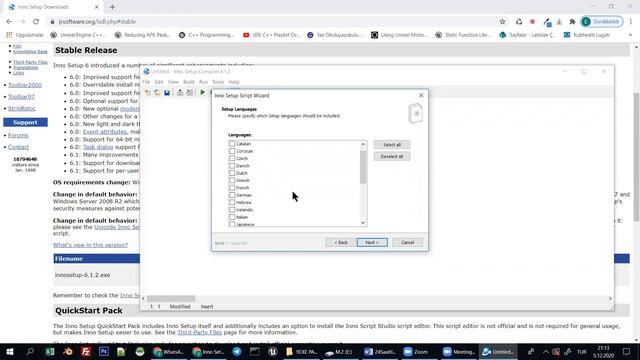The width and height of the screenshot is (640, 360).
Task: Reload the browser page
Action: [36, 22]
